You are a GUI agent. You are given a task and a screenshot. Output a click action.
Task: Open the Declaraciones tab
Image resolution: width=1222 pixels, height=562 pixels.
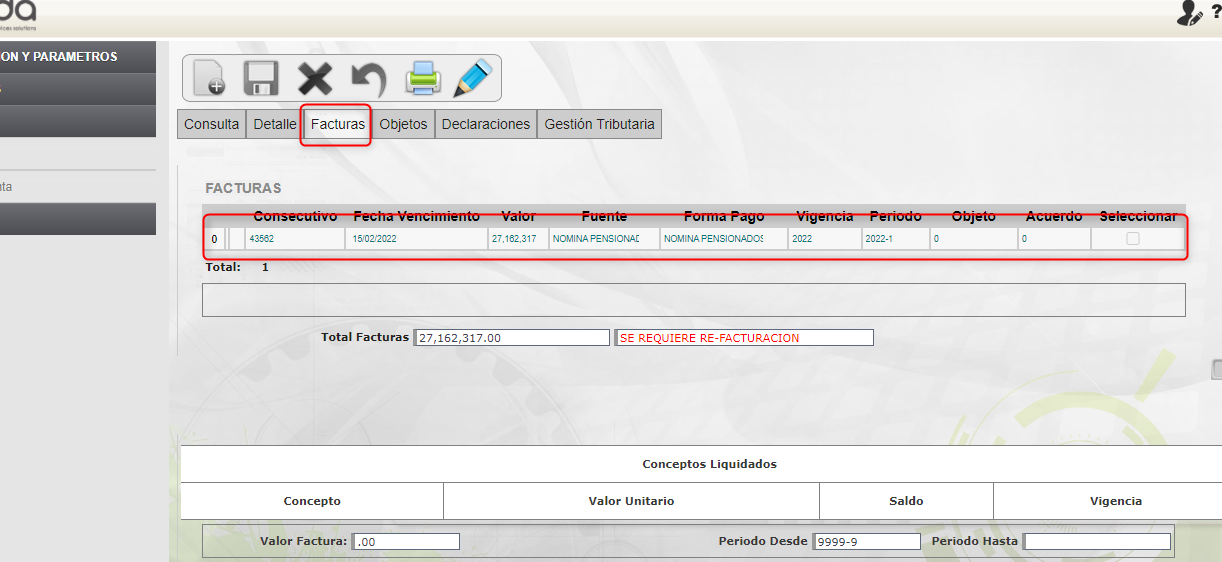click(x=485, y=124)
